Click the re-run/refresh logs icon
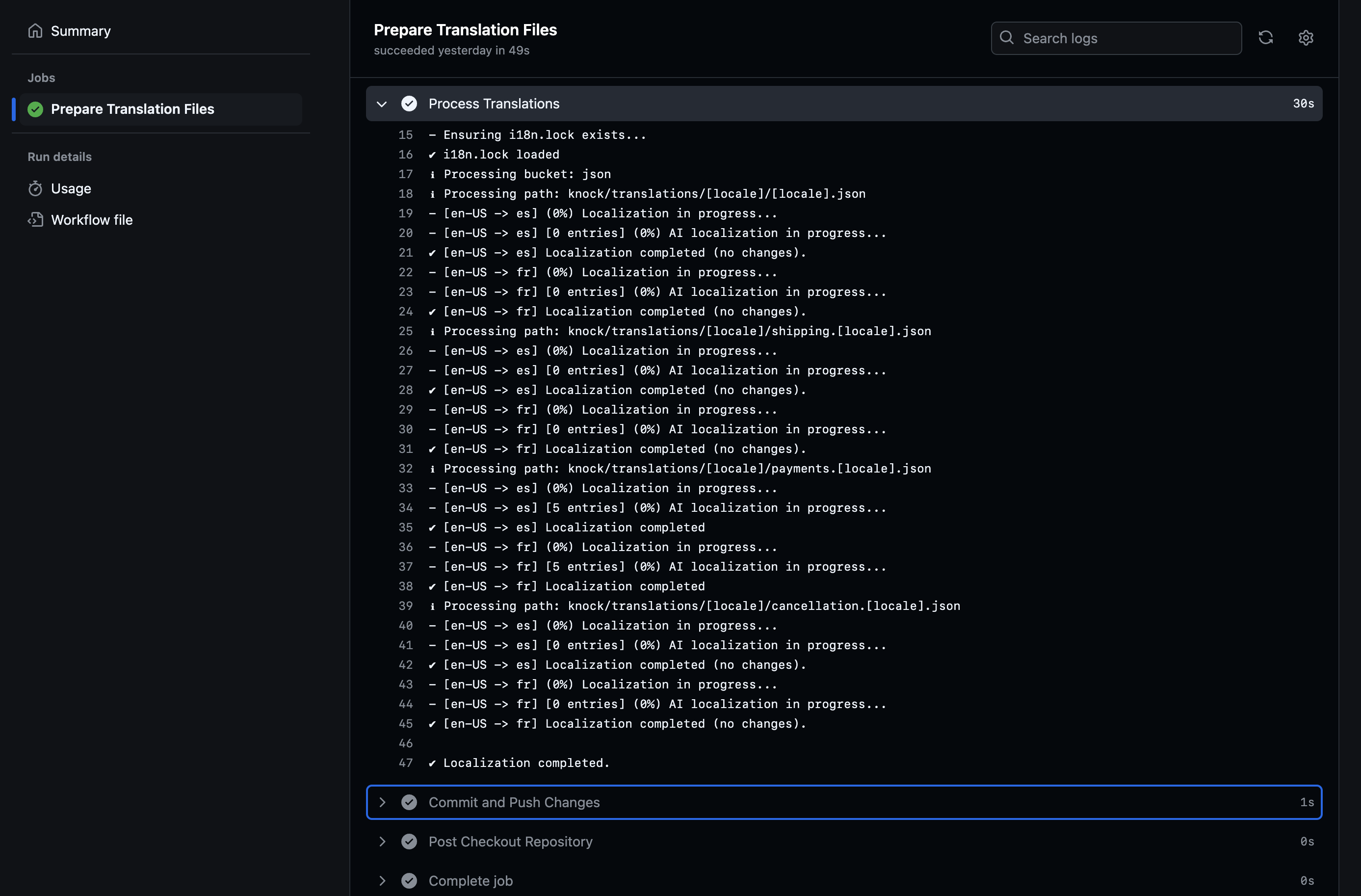 (x=1266, y=38)
